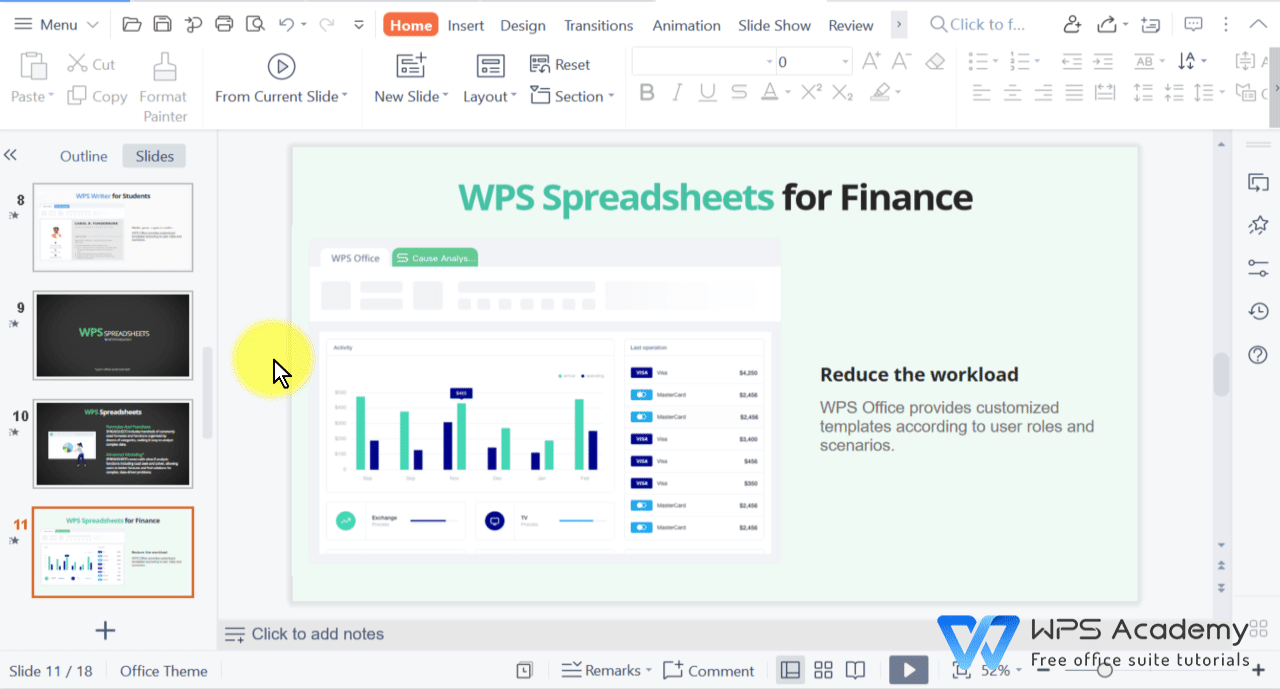
Task: Click the Print icon
Action: point(224,24)
